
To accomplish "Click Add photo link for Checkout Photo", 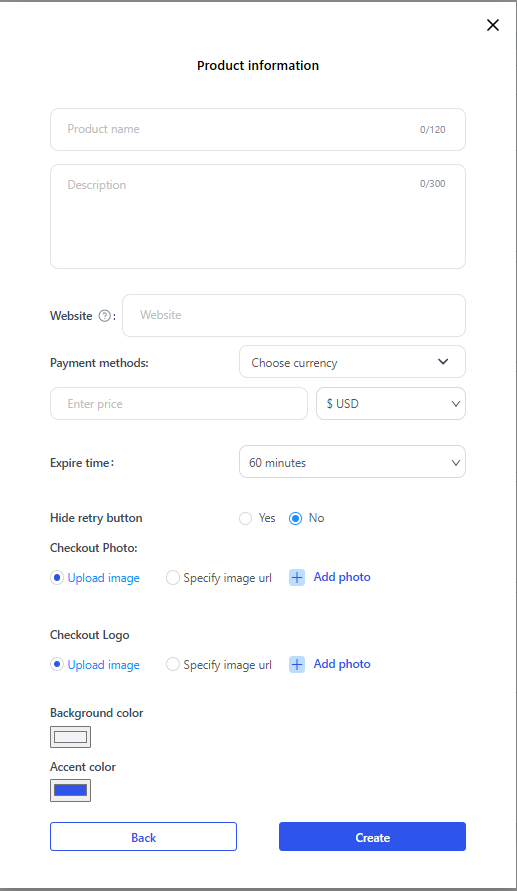I will 342,577.
